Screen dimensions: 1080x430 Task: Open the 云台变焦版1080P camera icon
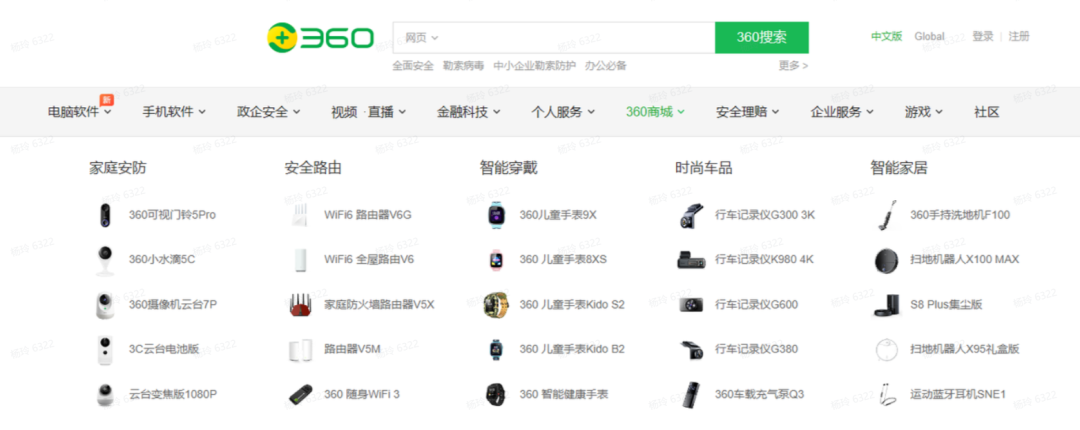(x=105, y=395)
